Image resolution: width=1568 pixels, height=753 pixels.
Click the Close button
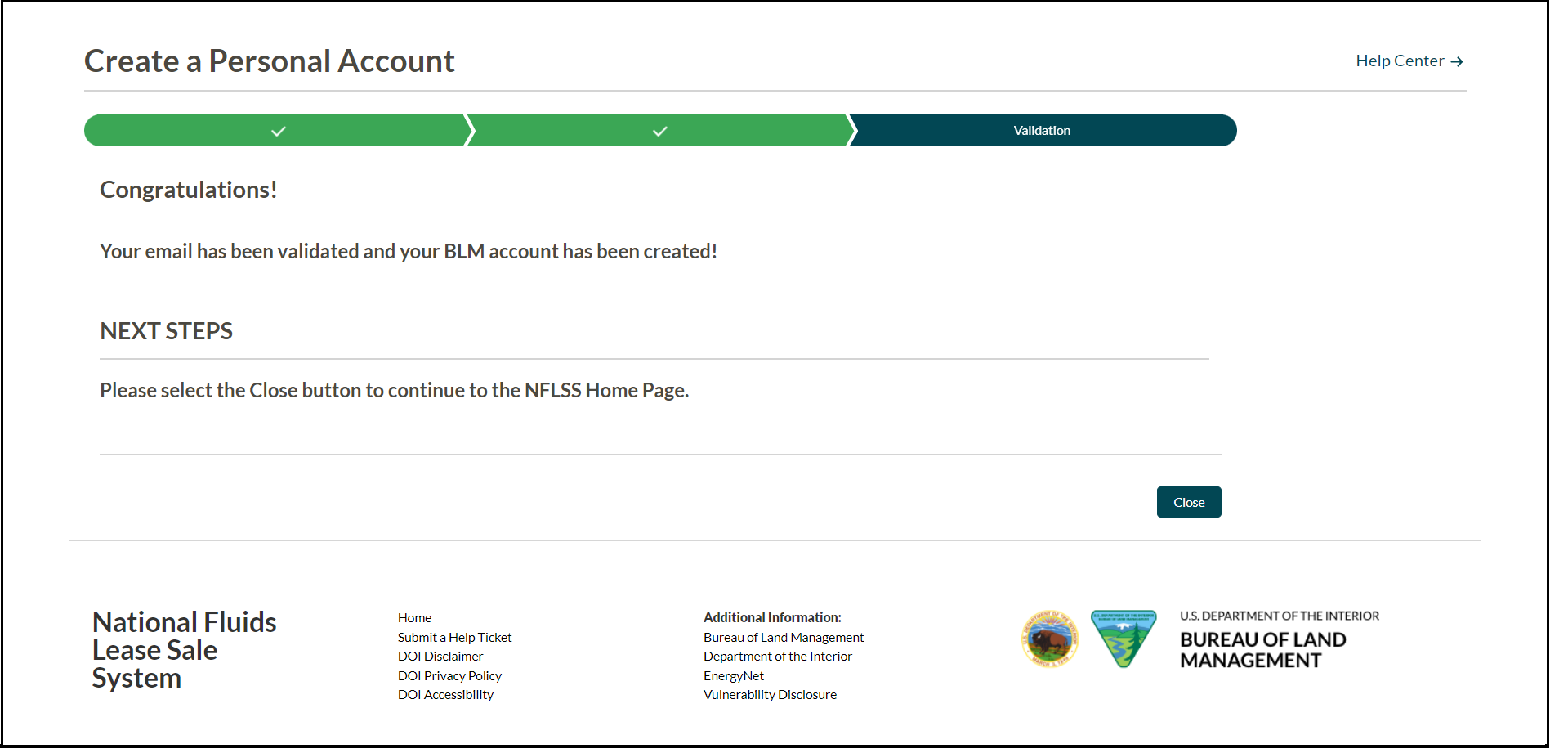pyautogui.click(x=1188, y=501)
